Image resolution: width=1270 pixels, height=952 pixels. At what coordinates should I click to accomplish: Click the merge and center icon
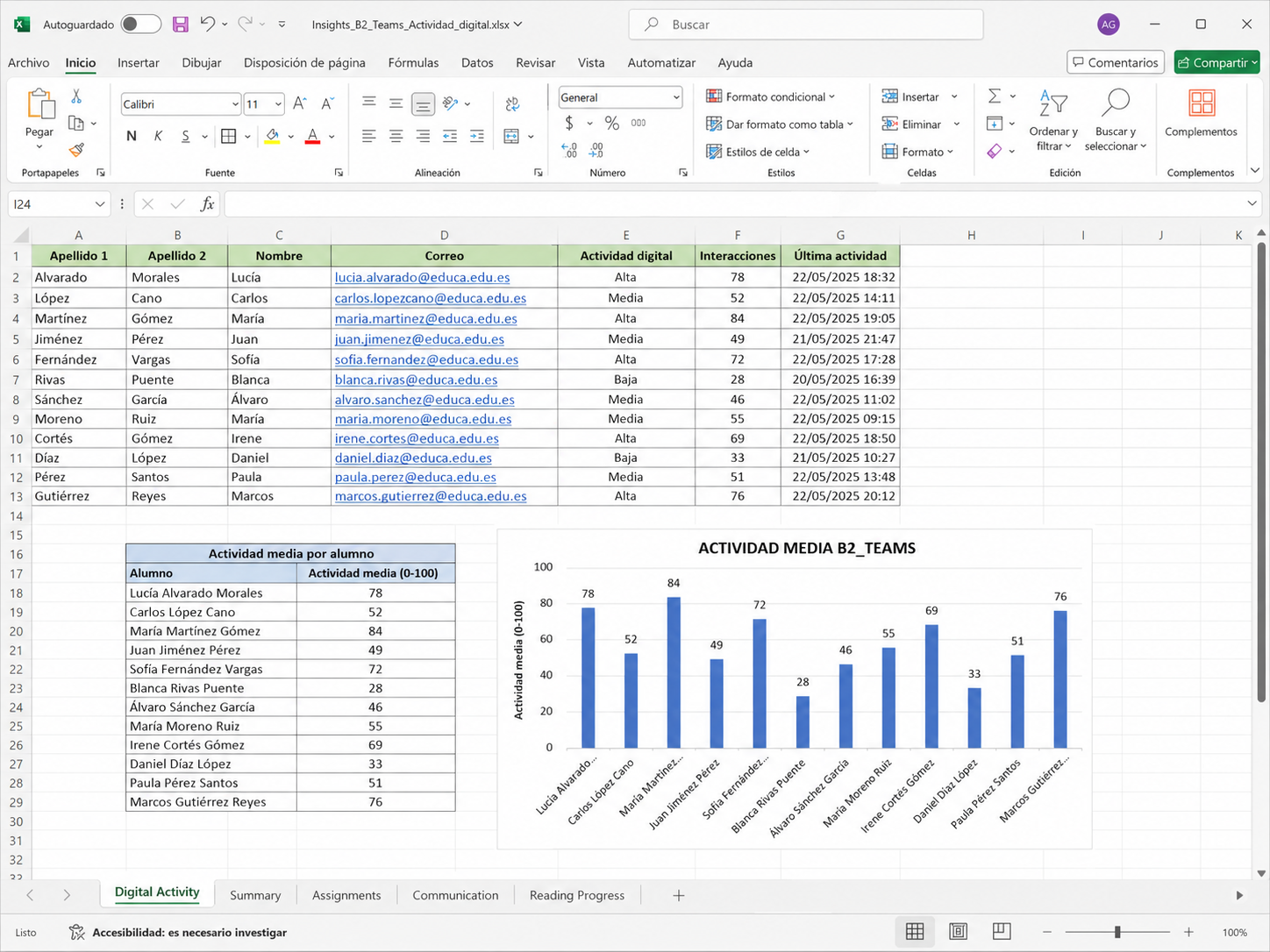click(512, 136)
